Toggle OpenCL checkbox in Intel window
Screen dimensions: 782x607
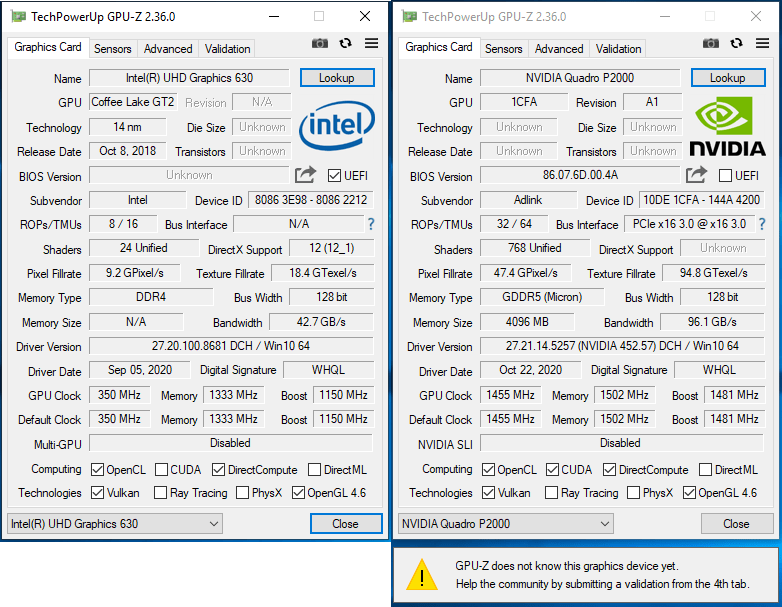point(97,470)
